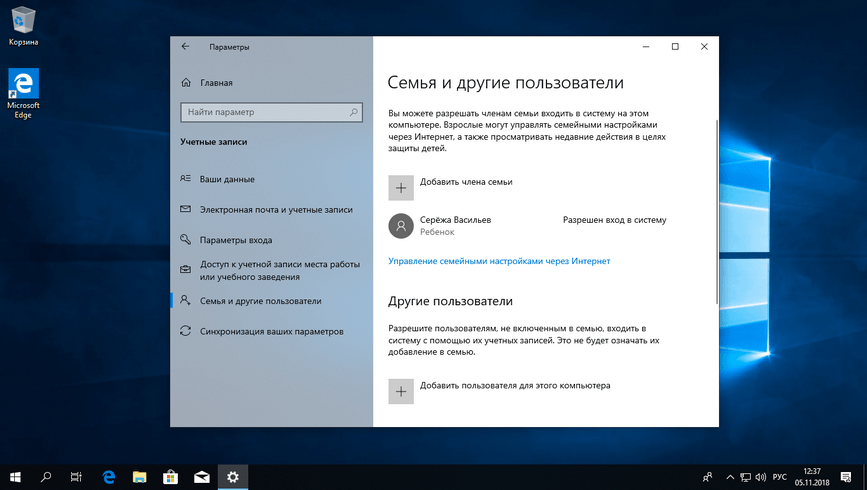
Task: Click key icon beside Параметры входа
Action: 185,239
